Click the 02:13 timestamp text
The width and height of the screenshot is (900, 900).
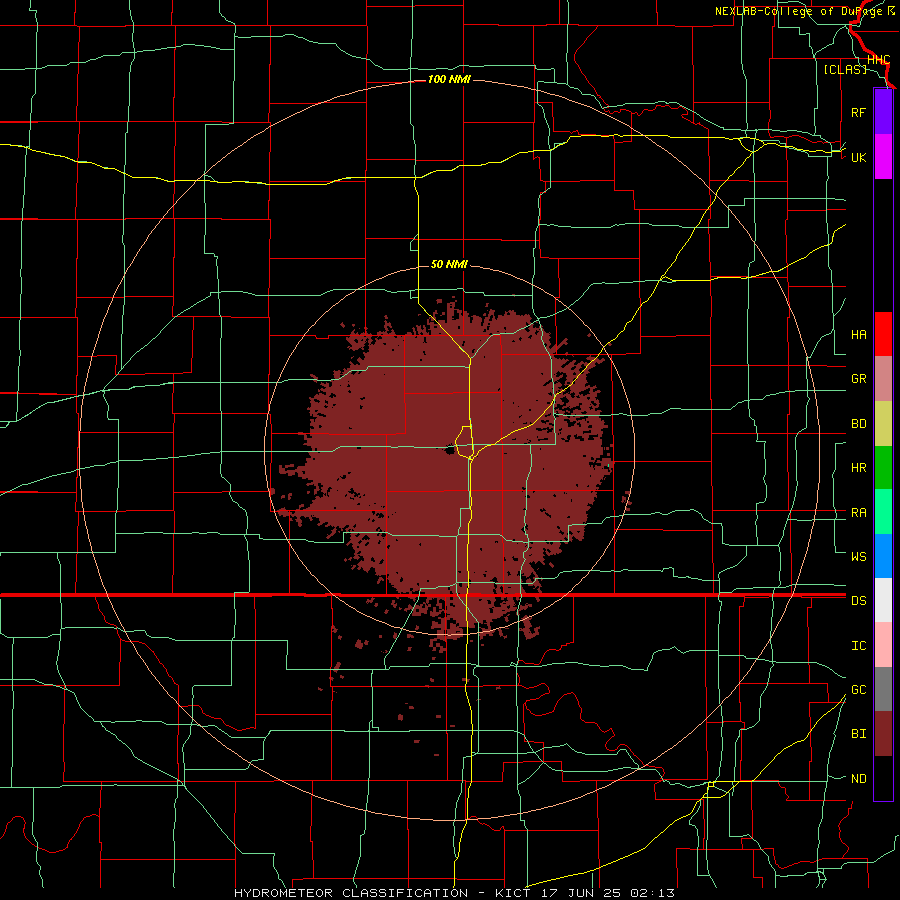tap(652, 893)
